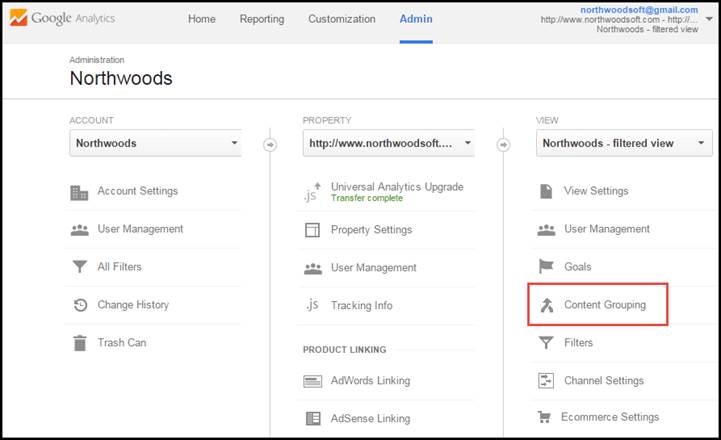The width and height of the screenshot is (721, 440).
Task: Select the Admin tab
Action: point(416,19)
